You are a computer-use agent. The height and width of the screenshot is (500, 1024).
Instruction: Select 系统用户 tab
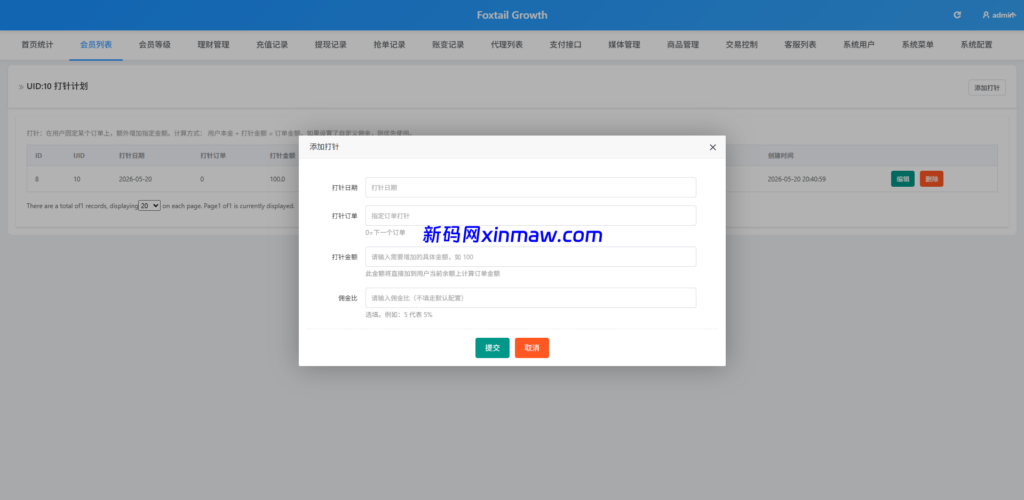click(859, 45)
